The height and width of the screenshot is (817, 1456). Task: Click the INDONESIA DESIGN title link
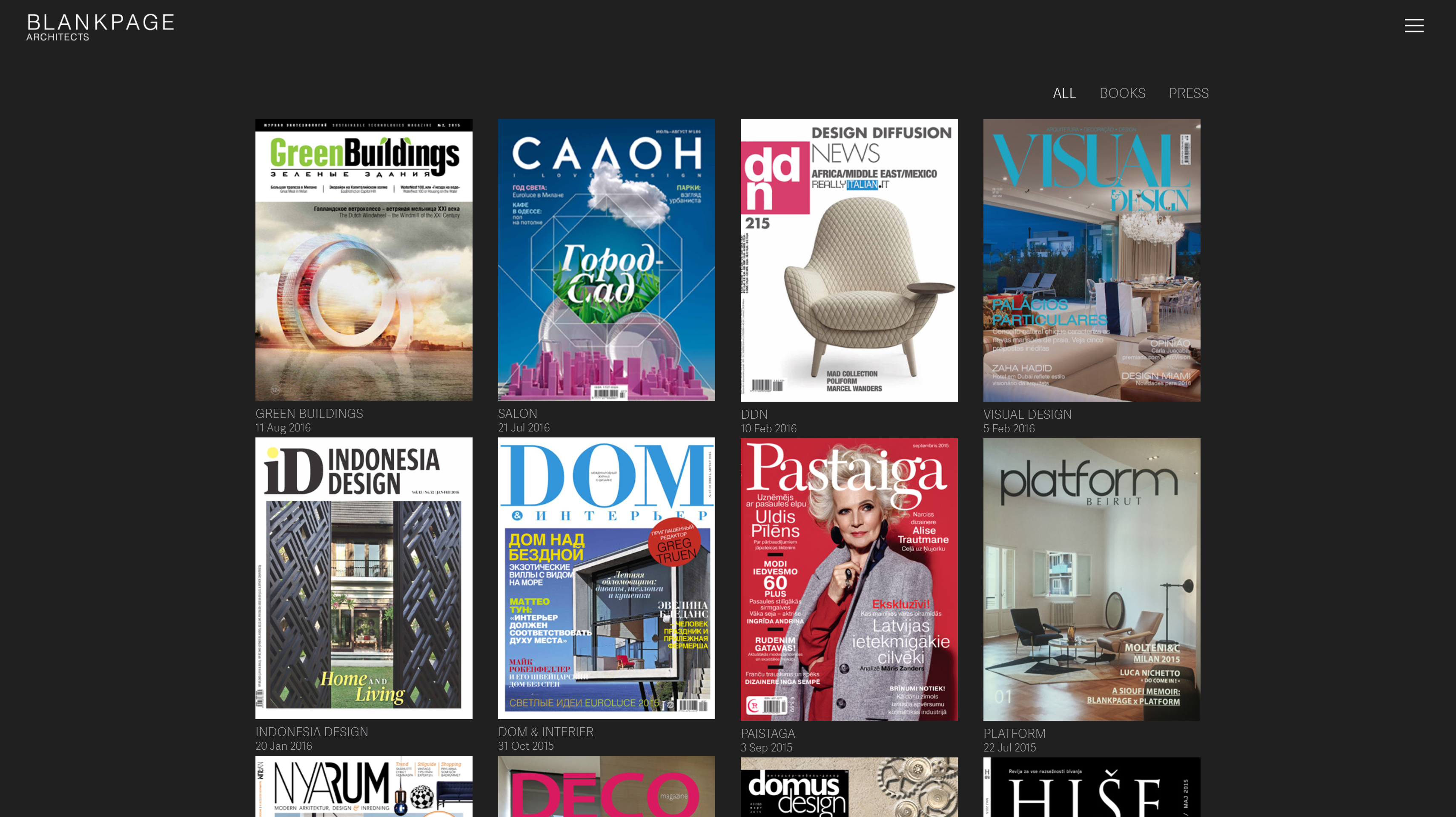coord(312,732)
